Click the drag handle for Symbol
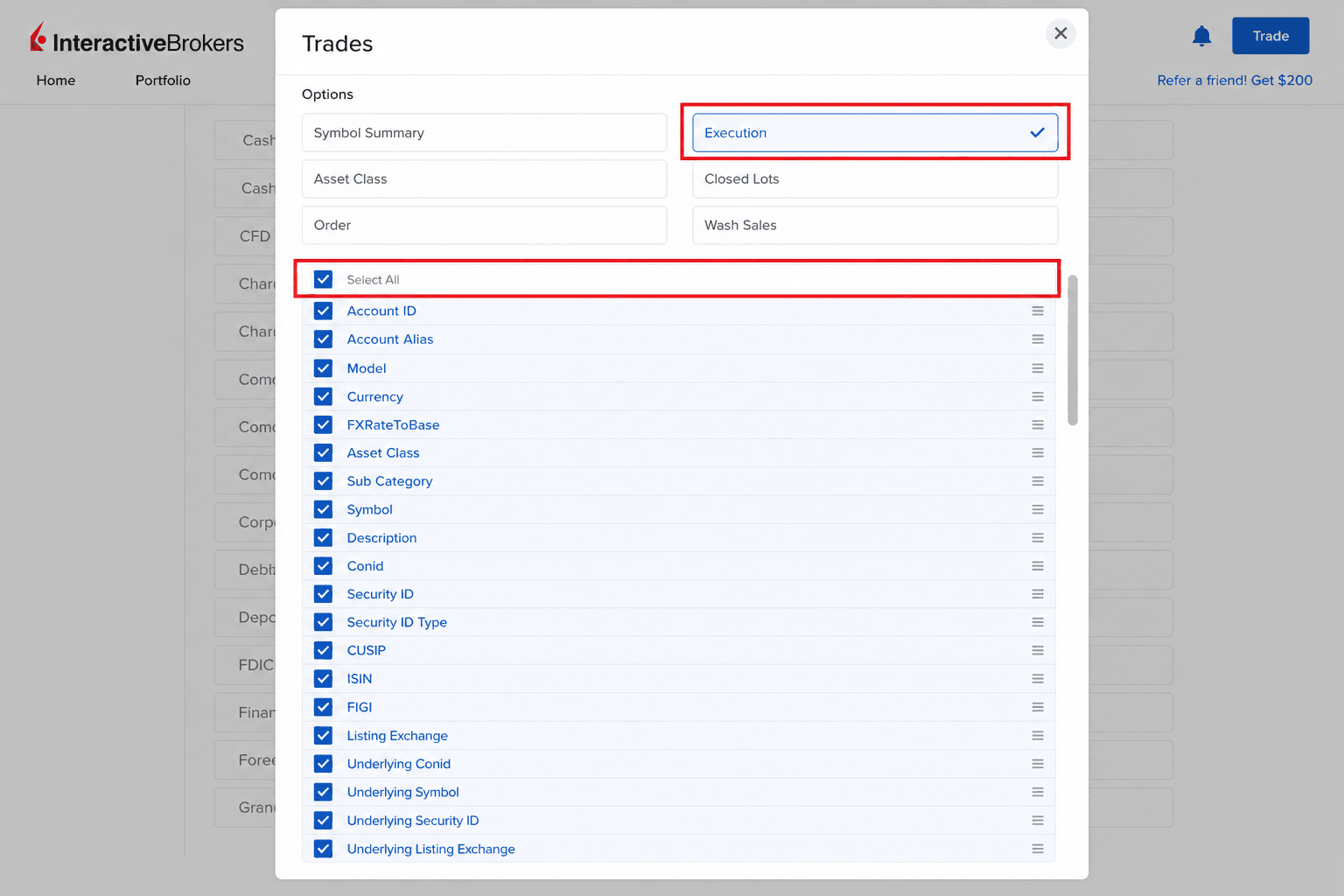The width and height of the screenshot is (1344, 896). click(x=1038, y=509)
